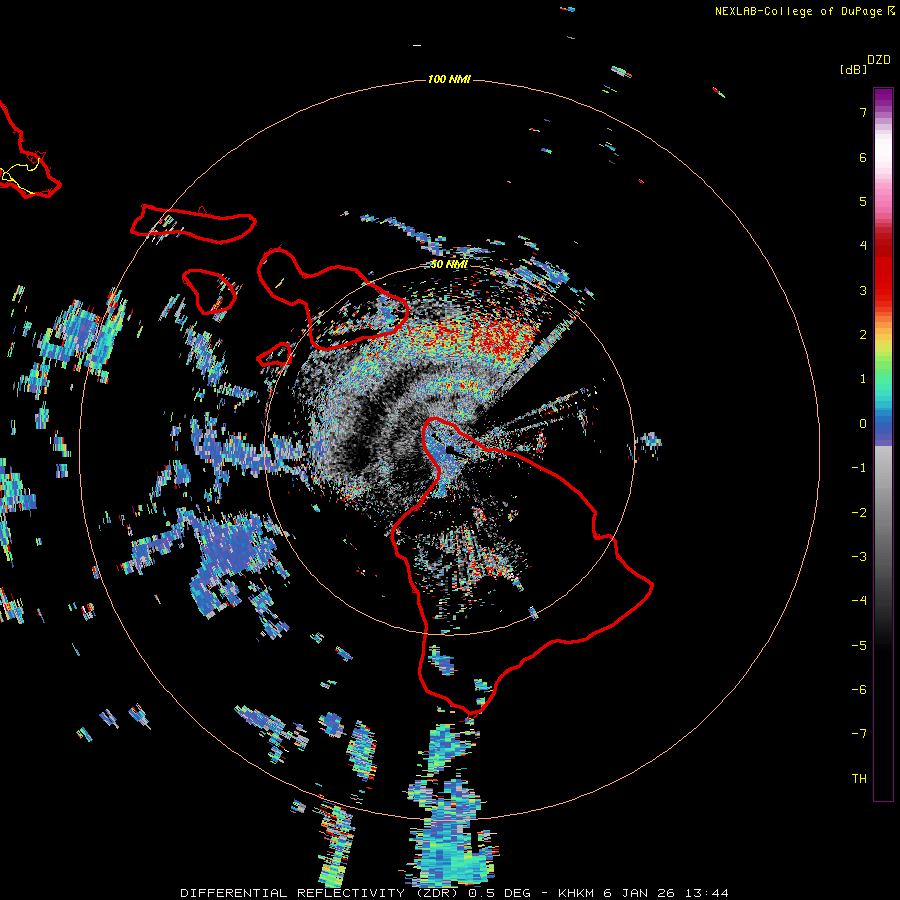Click the -7 dB tick on the color scale
Viewport: 900px width, 900px height.
click(859, 734)
